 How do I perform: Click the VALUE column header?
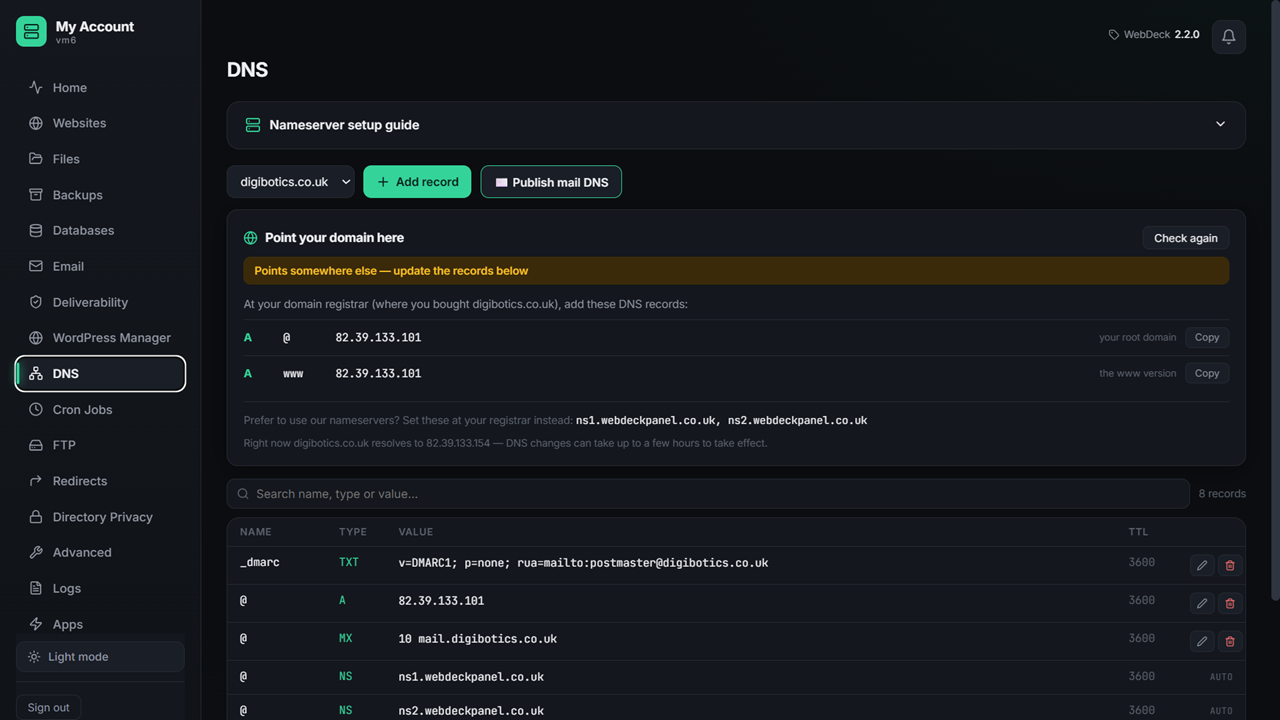point(416,532)
